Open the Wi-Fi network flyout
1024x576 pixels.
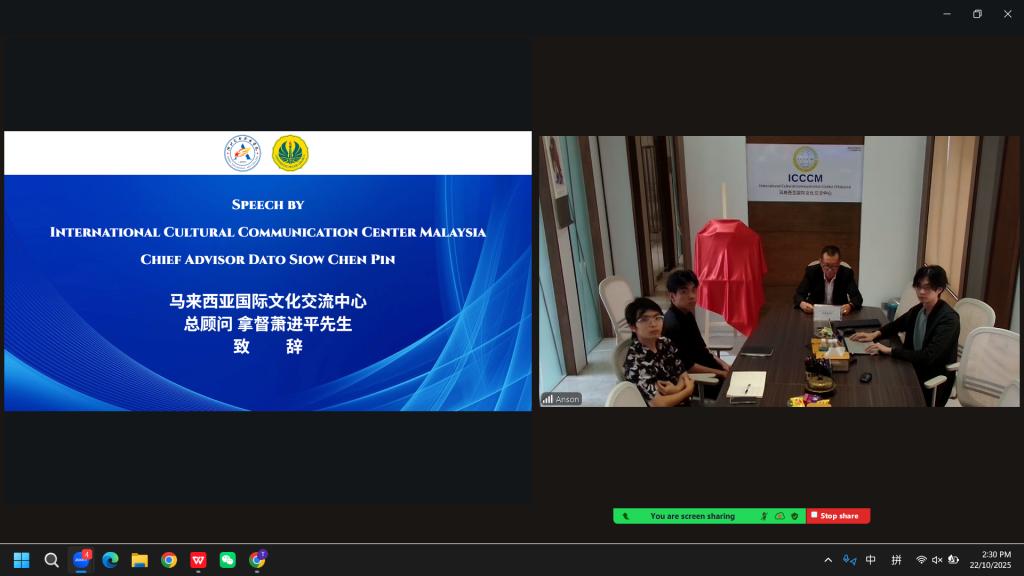(x=921, y=560)
